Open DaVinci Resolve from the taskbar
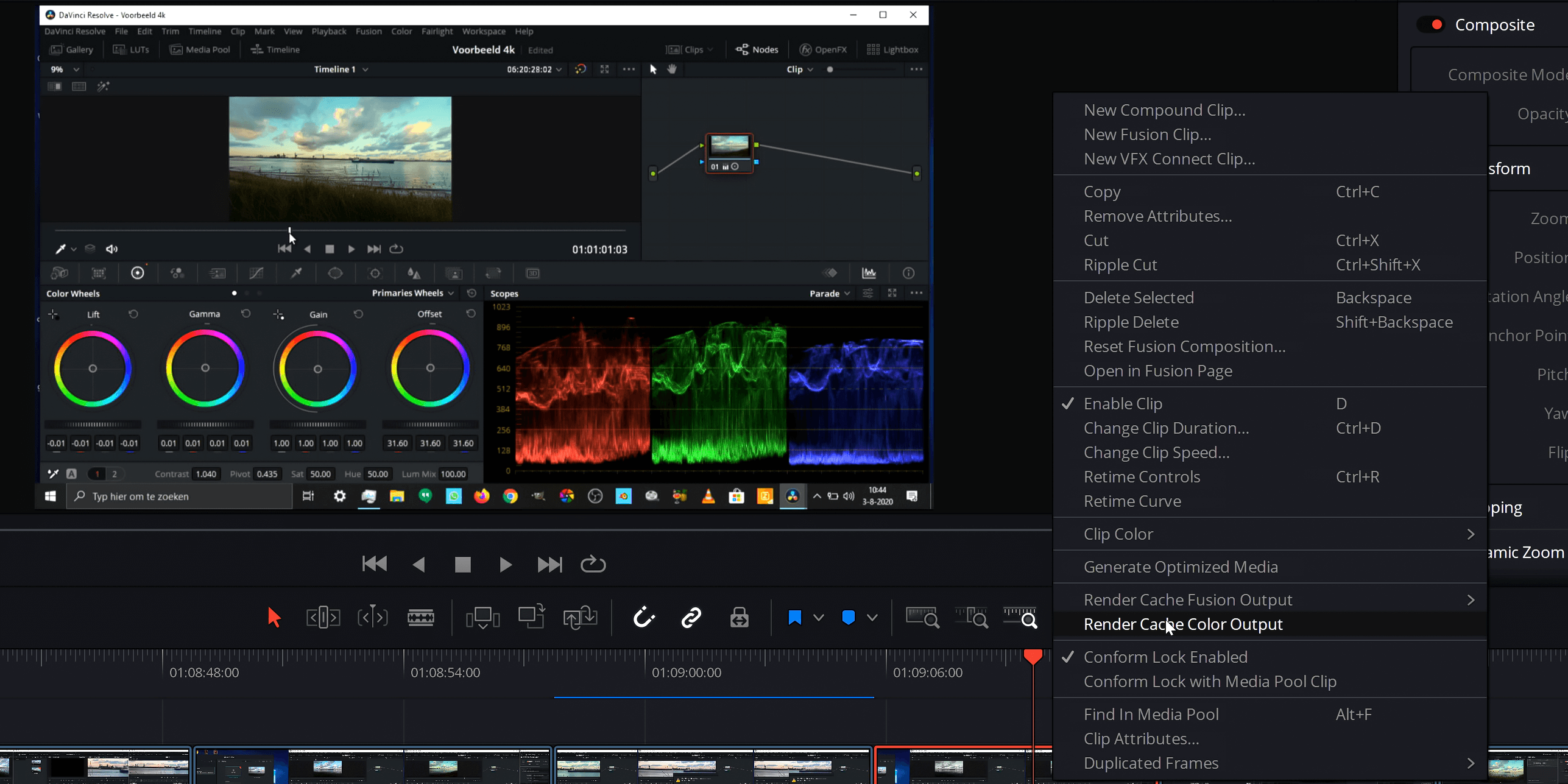This screenshot has height=784, width=1568. 793,496
